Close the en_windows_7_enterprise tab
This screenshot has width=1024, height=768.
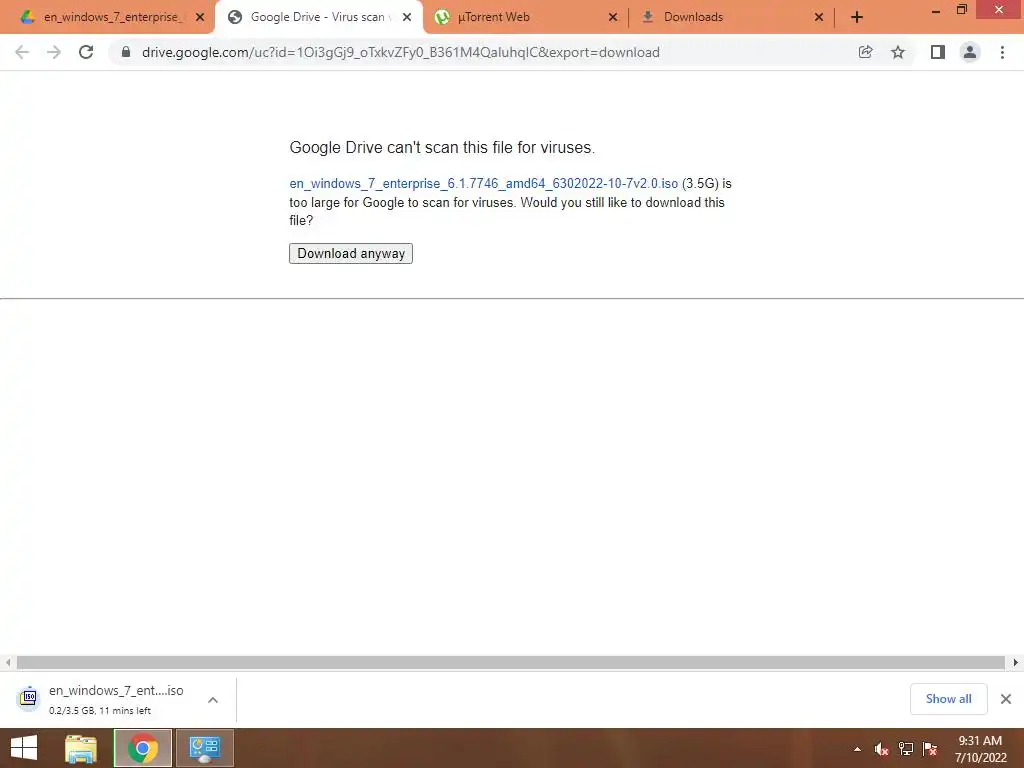coord(200,18)
